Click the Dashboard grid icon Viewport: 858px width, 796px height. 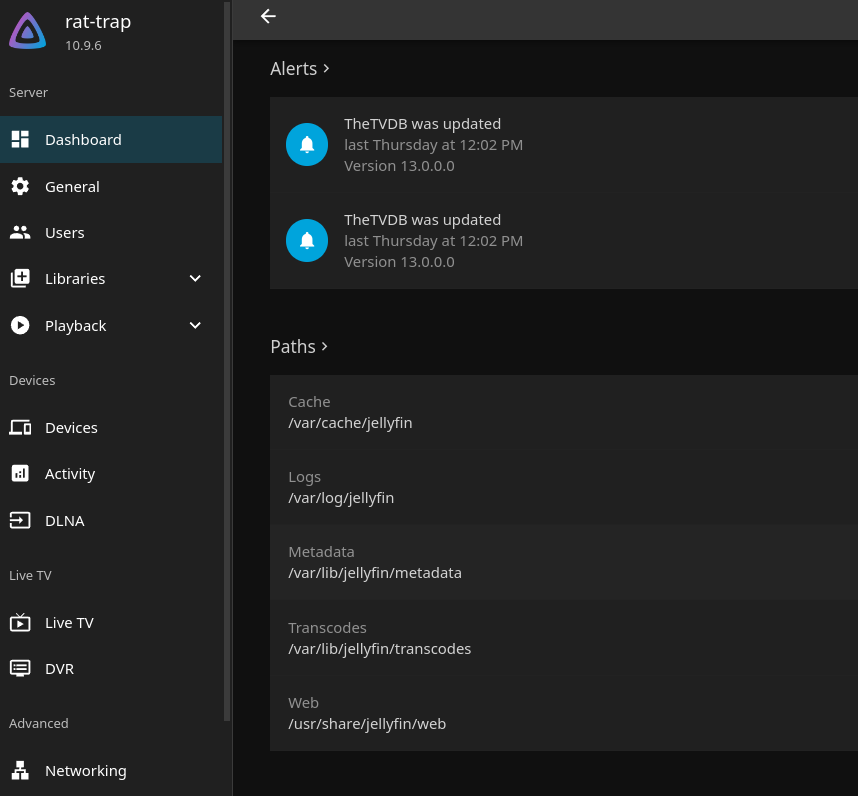tap(20, 139)
